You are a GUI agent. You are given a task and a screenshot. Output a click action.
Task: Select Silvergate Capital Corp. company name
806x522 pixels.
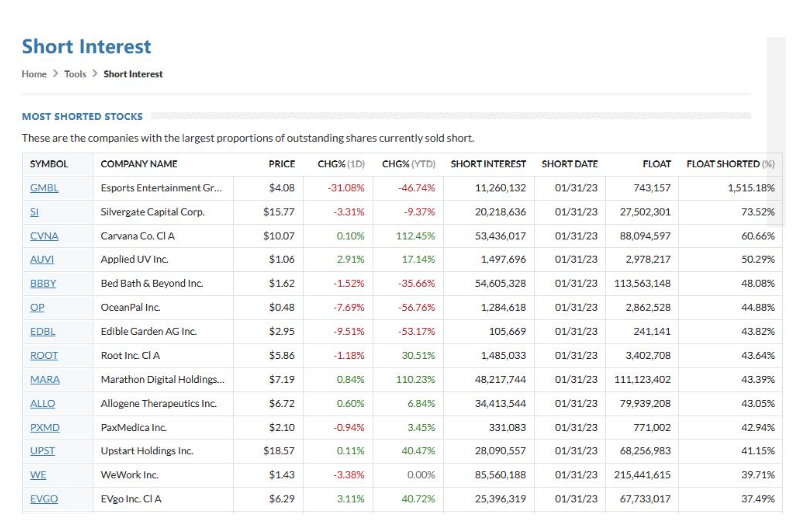click(x=153, y=212)
